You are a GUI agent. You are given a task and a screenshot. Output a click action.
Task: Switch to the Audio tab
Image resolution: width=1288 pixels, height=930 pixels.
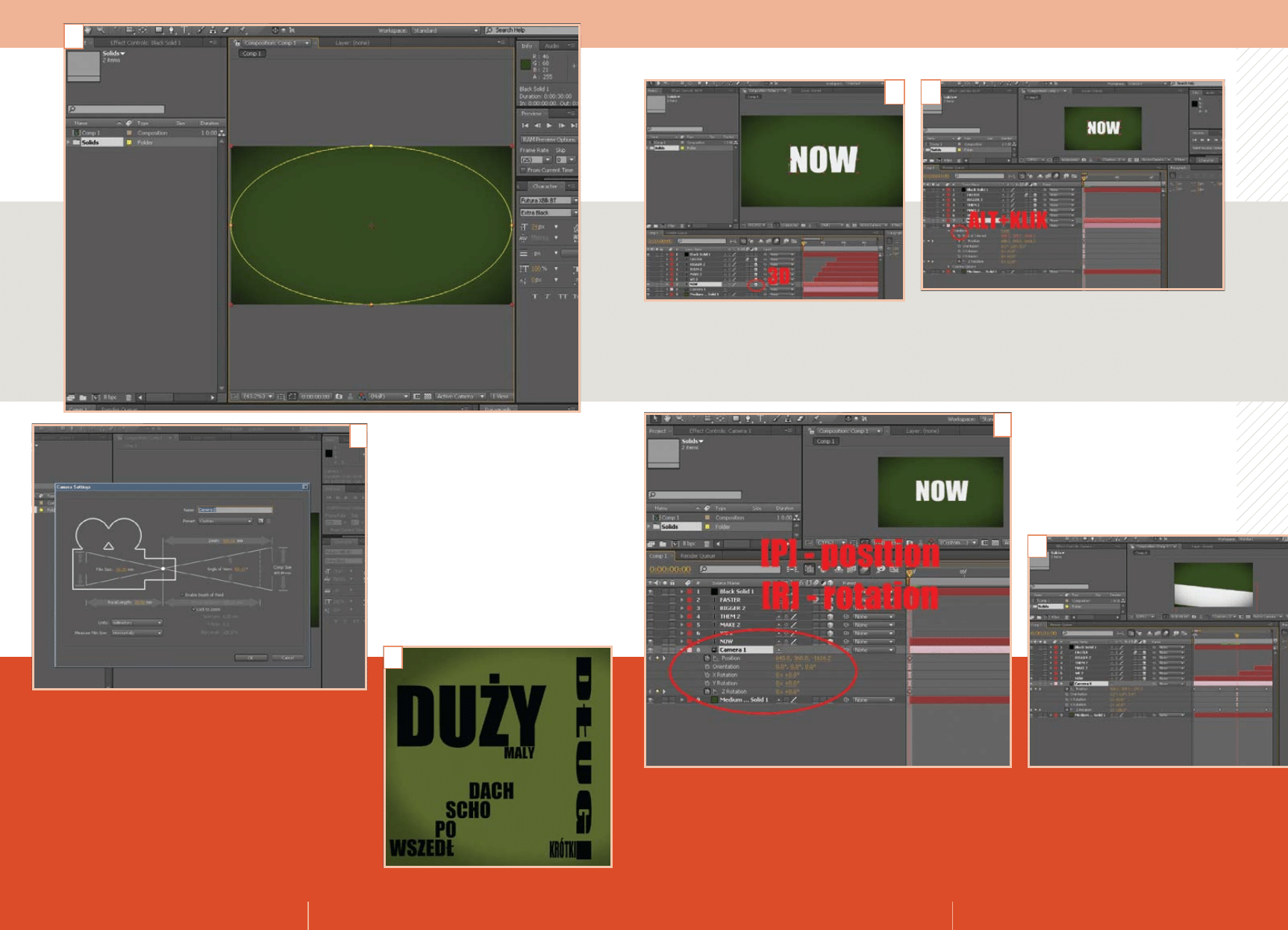point(551,46)
